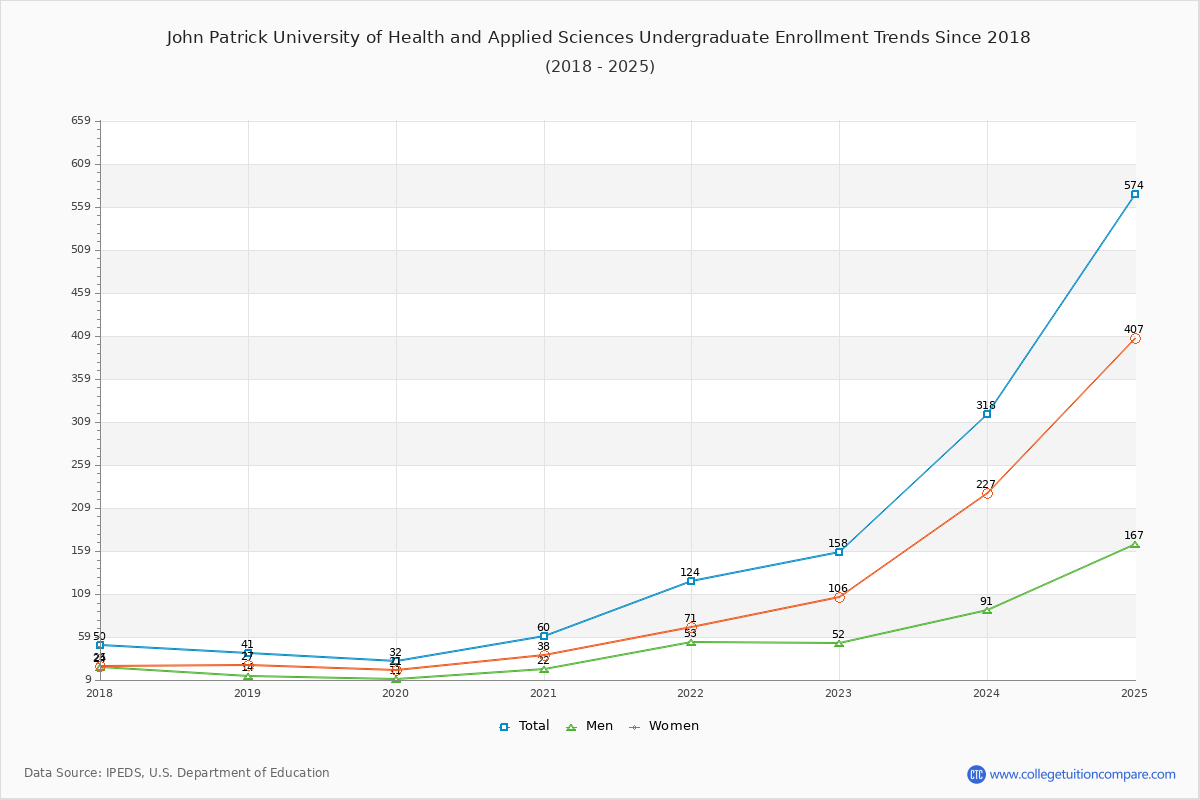Click Total data point 50 for 2018
The height and width of the screenshot is (800, 1200).
point(100,645)
